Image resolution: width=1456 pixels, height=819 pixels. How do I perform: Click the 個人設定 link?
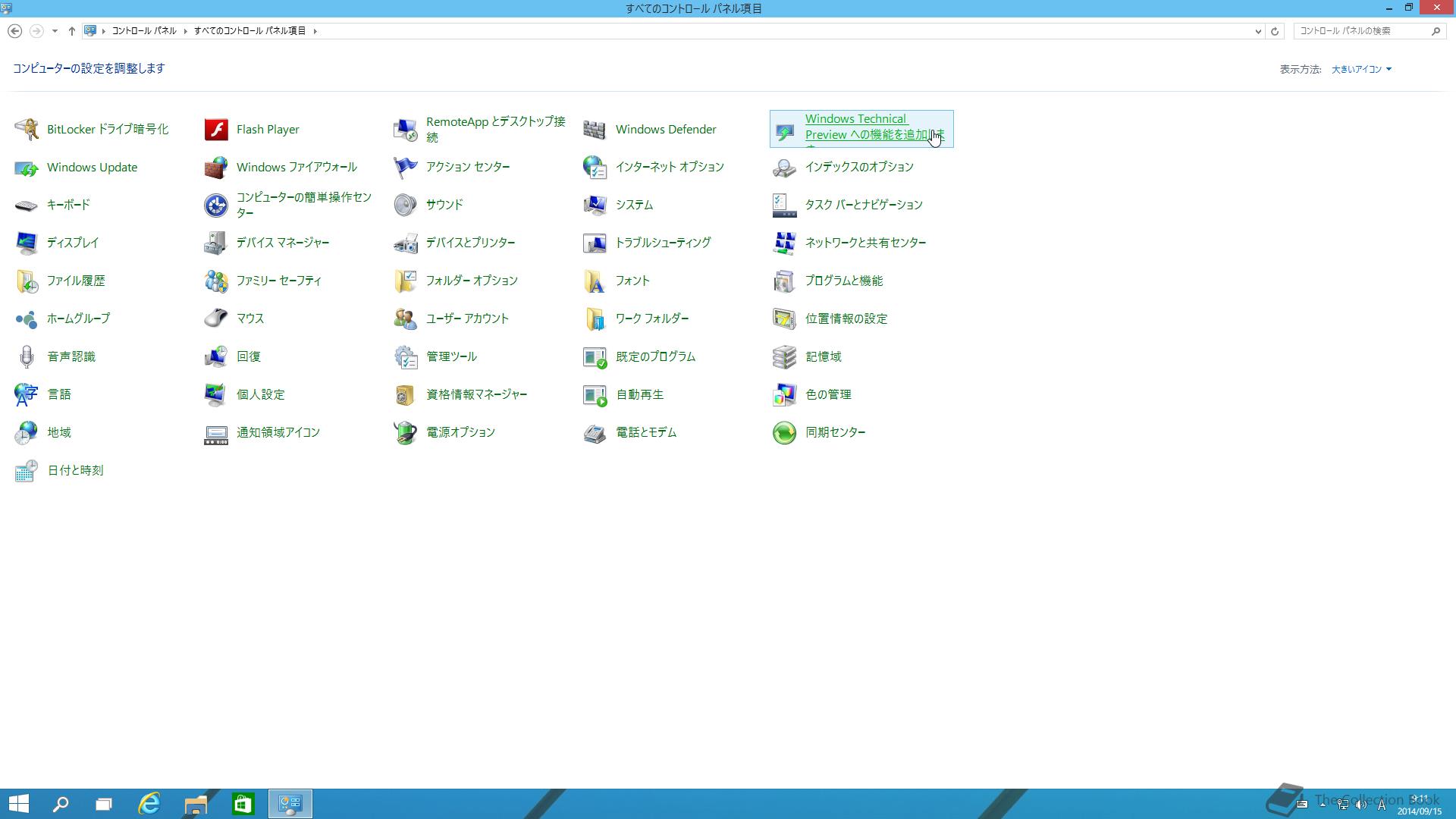click(x=261, y=394)
